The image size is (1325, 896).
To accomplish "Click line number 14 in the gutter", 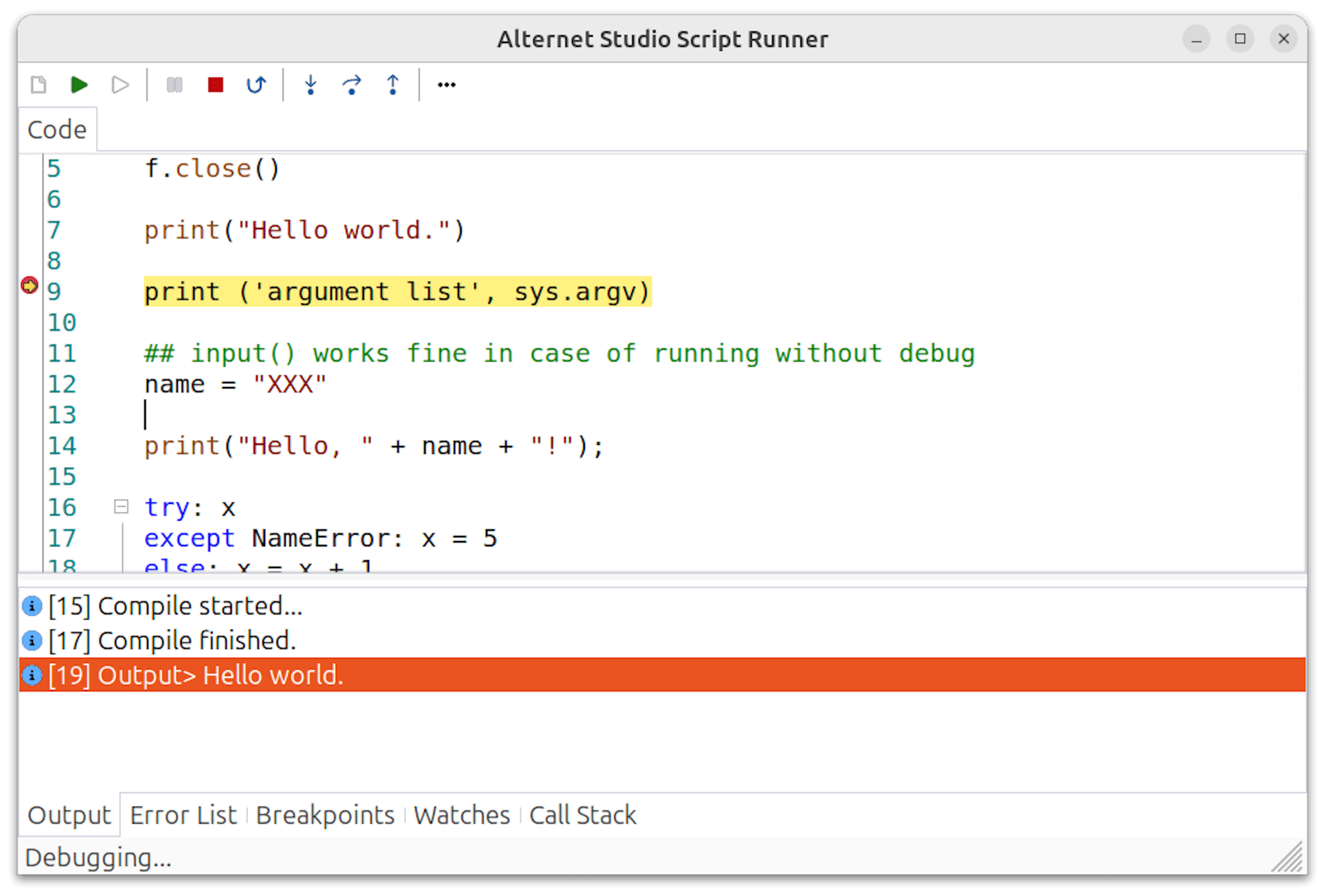I will [x=62, y=446].
